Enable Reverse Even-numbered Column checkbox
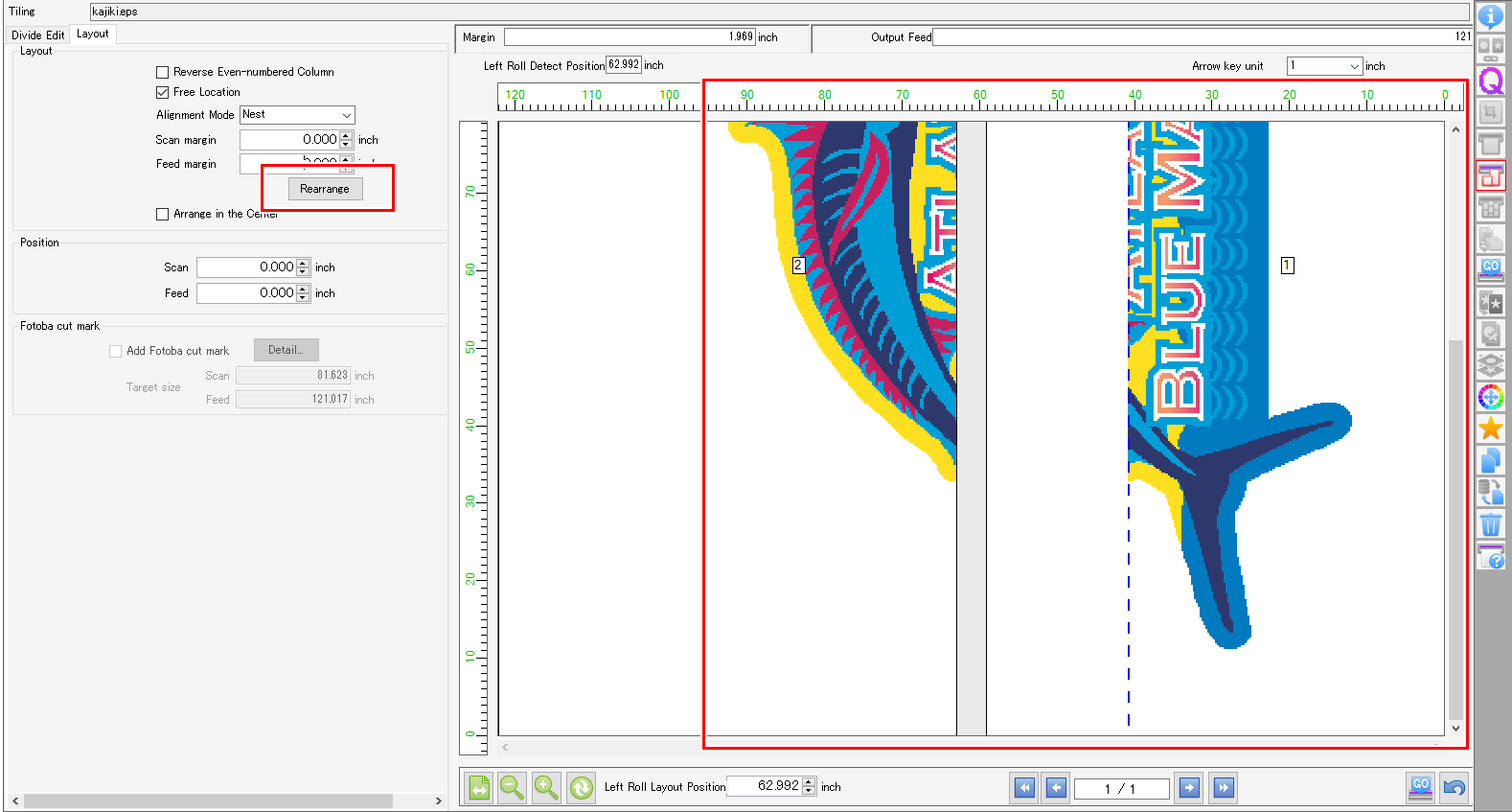 tap(163, 72)
